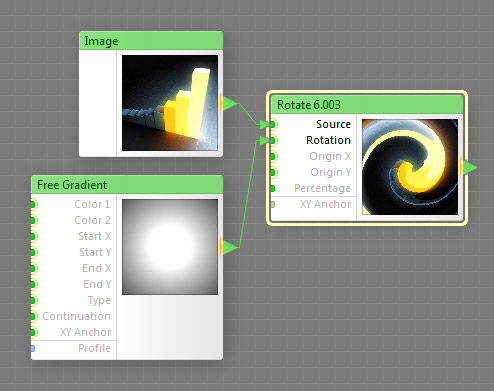
Task: Click the Profile blue connector
Action: (x=33, y=348)
